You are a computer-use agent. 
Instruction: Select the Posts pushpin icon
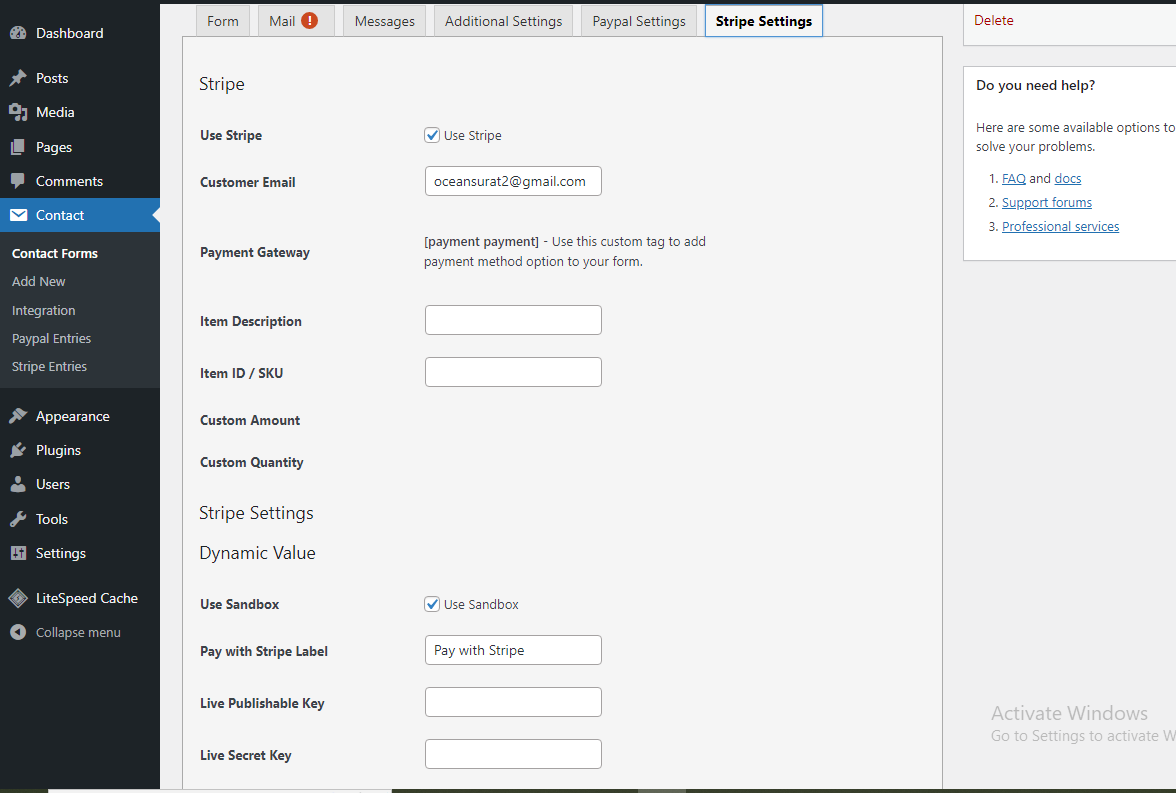click(20, 77)
